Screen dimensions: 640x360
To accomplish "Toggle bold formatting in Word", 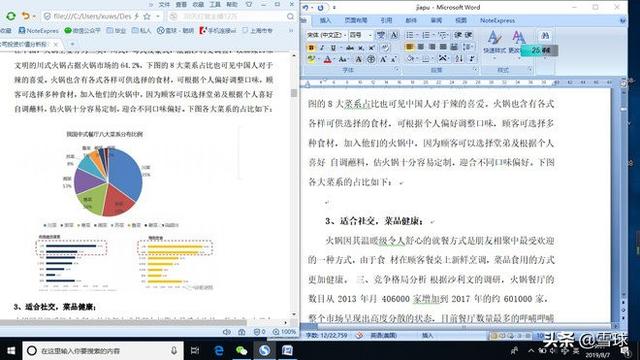I will click(x=311, y=48).
